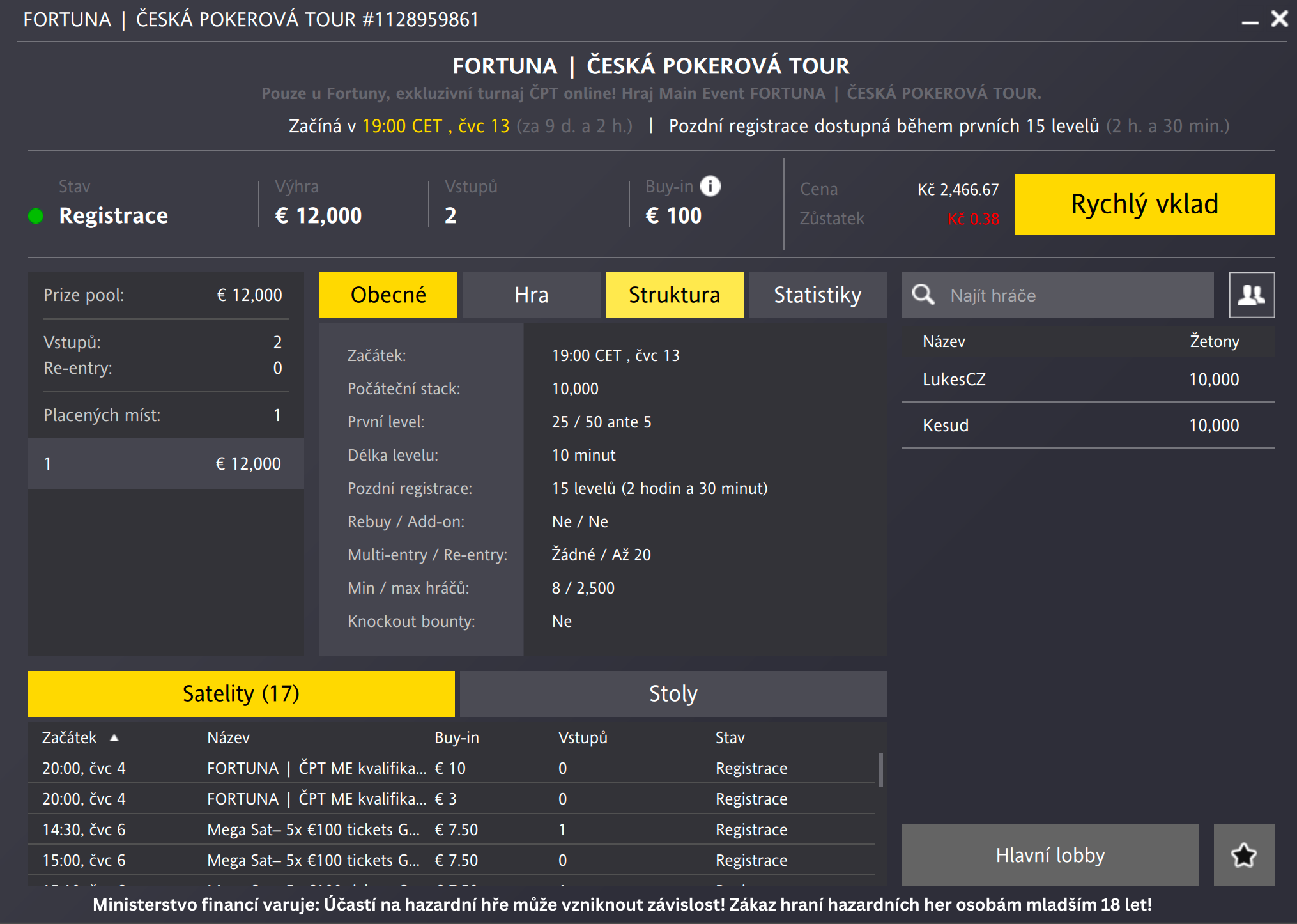Click the green Registrace status indicator
The width and height of the screenshot is (1297, 924).
35,216
